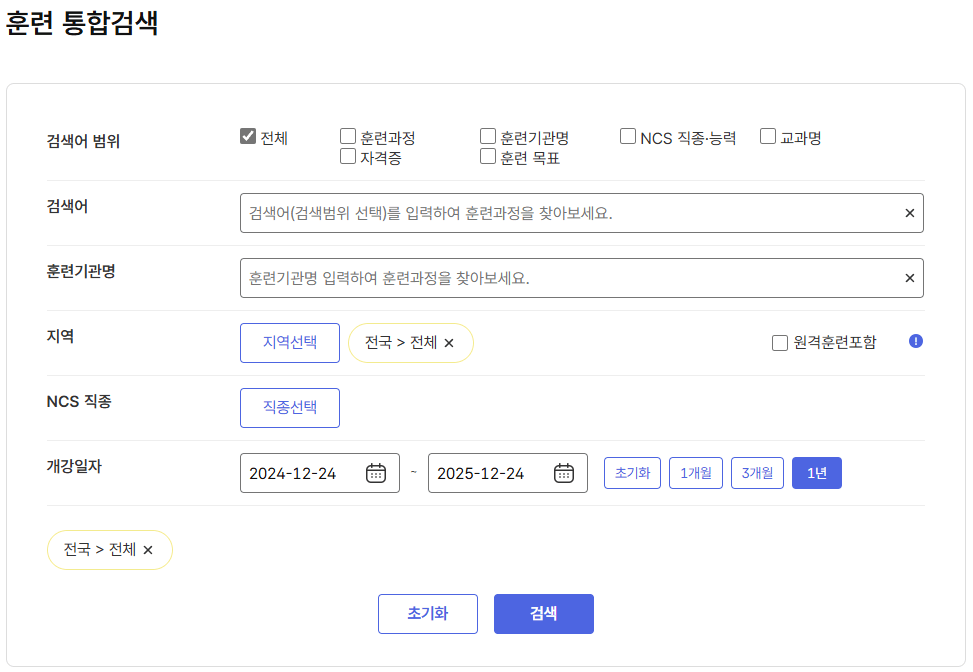Check the 훈련 목표 checkbox
The width and height of the screenshot is (973, 672).
click(487, 156)
